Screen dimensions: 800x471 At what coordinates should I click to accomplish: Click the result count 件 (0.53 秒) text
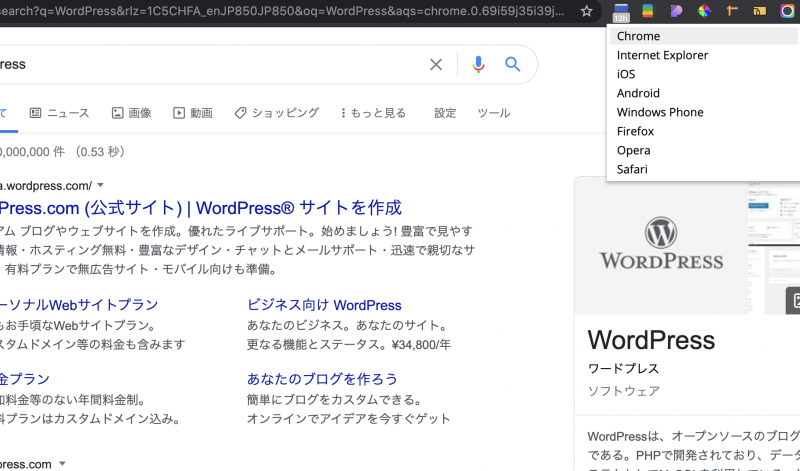pyautogui.click(x=63, y=152)
